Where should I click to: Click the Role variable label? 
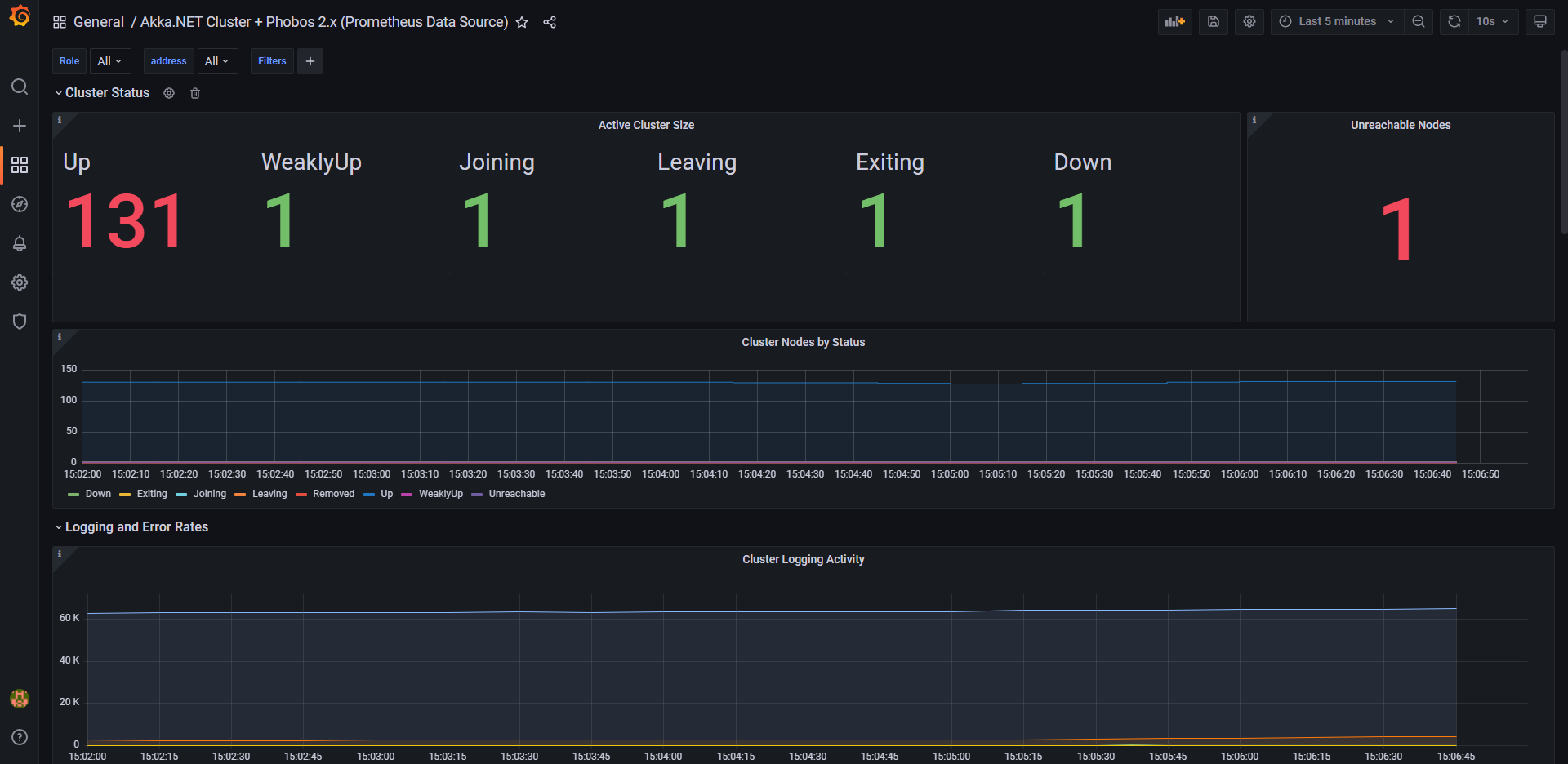click(69, 61)
